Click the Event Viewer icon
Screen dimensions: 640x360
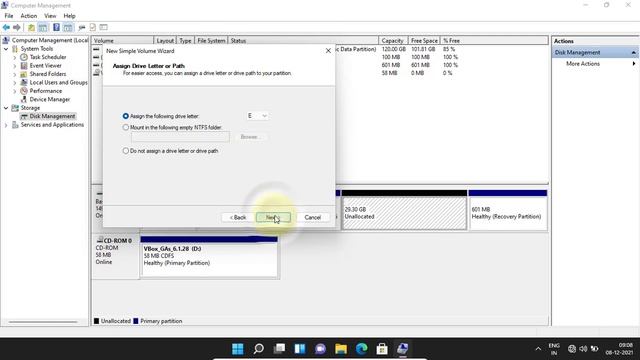click(24, 66)
